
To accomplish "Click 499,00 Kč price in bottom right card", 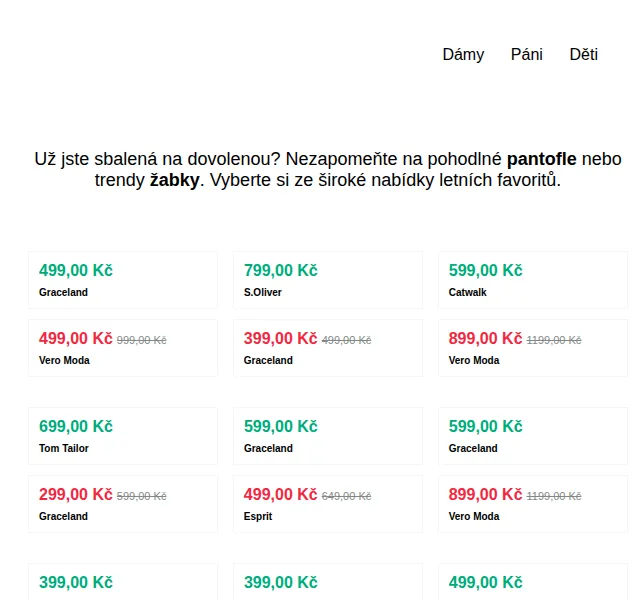I will tap(486, 582).
